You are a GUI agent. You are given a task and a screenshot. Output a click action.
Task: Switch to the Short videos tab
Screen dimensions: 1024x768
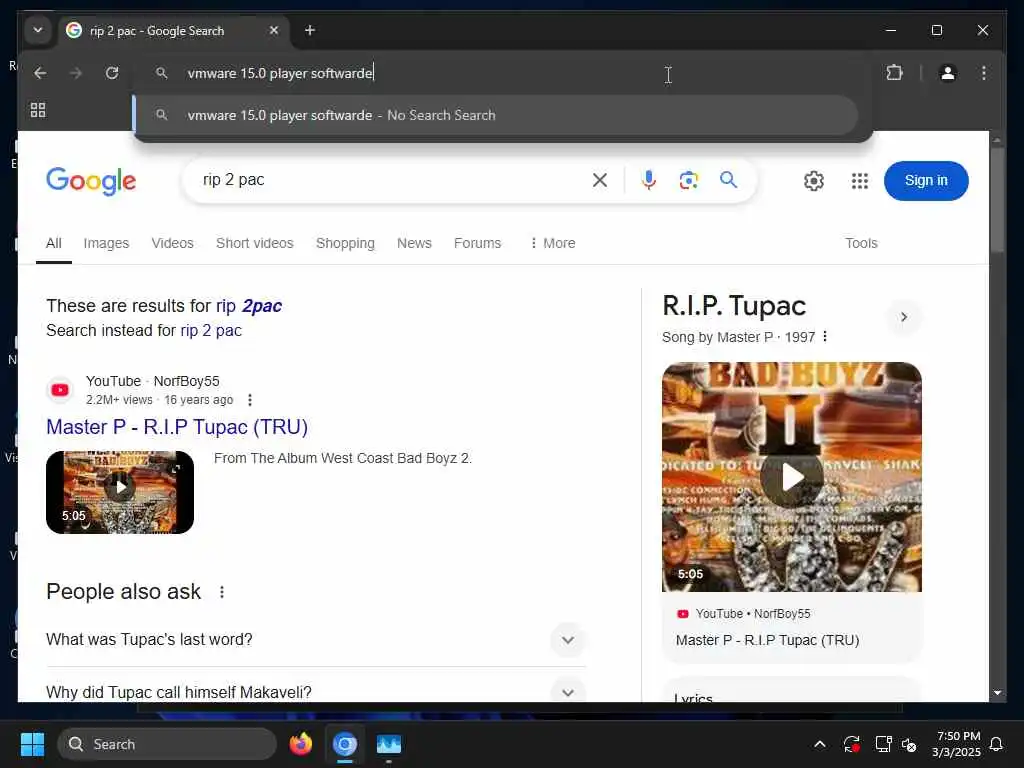[255, 243]
